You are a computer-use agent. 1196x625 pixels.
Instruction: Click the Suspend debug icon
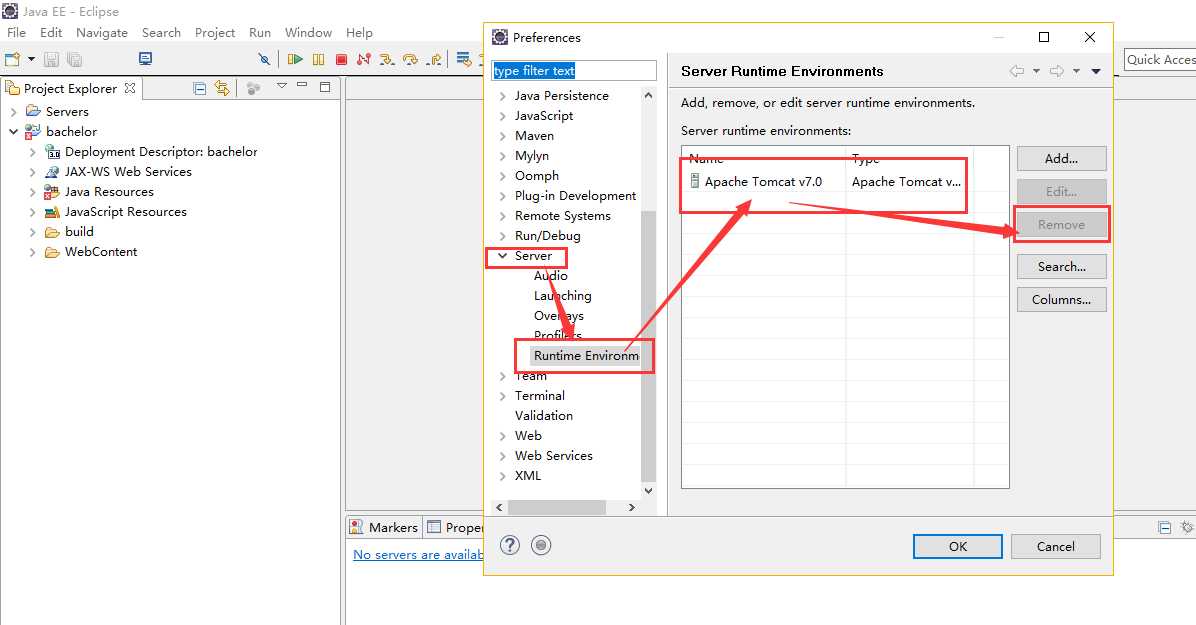pos(319,59)
